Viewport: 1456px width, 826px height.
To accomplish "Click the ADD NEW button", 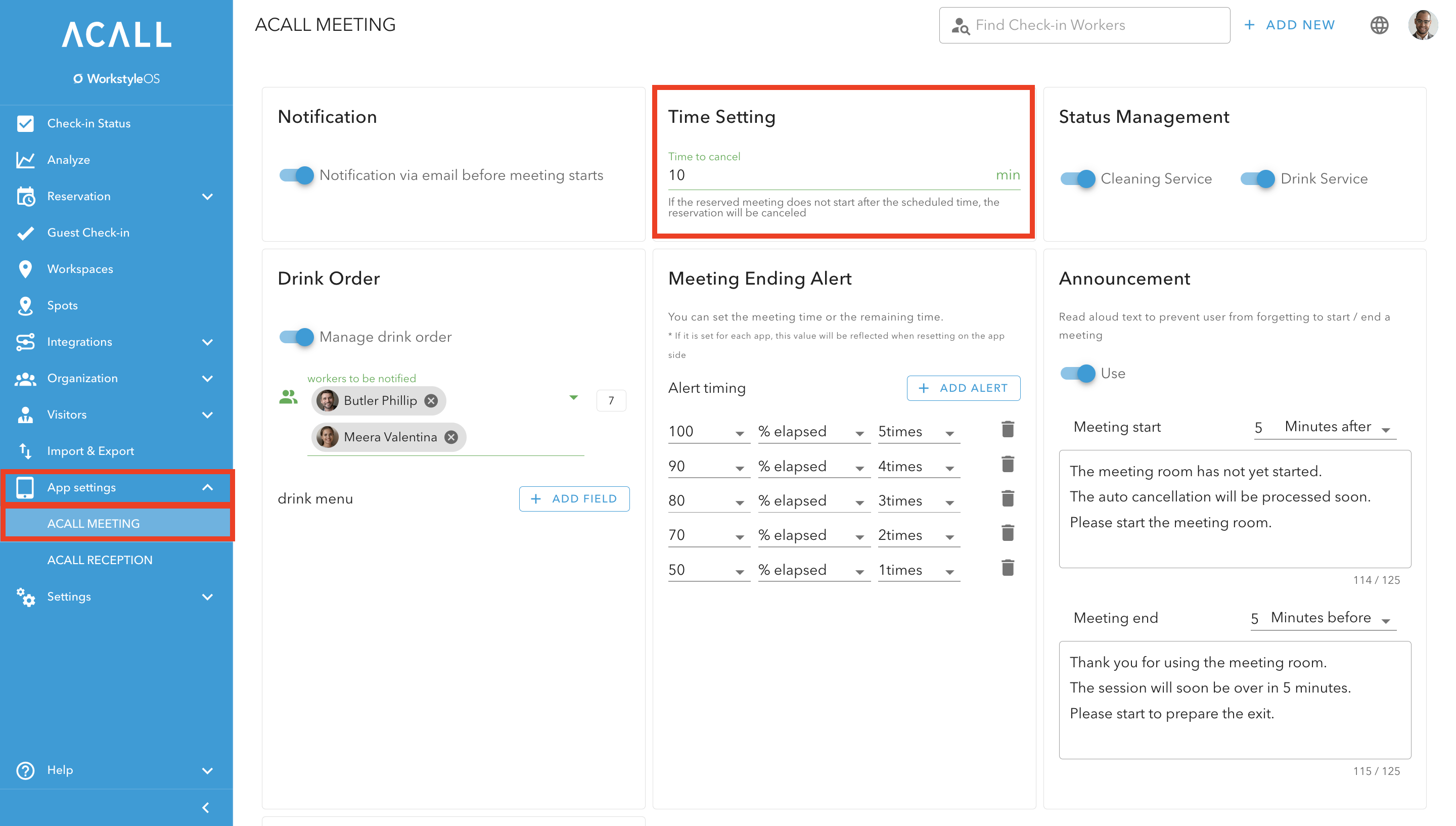I will (x=1289, y=25).
